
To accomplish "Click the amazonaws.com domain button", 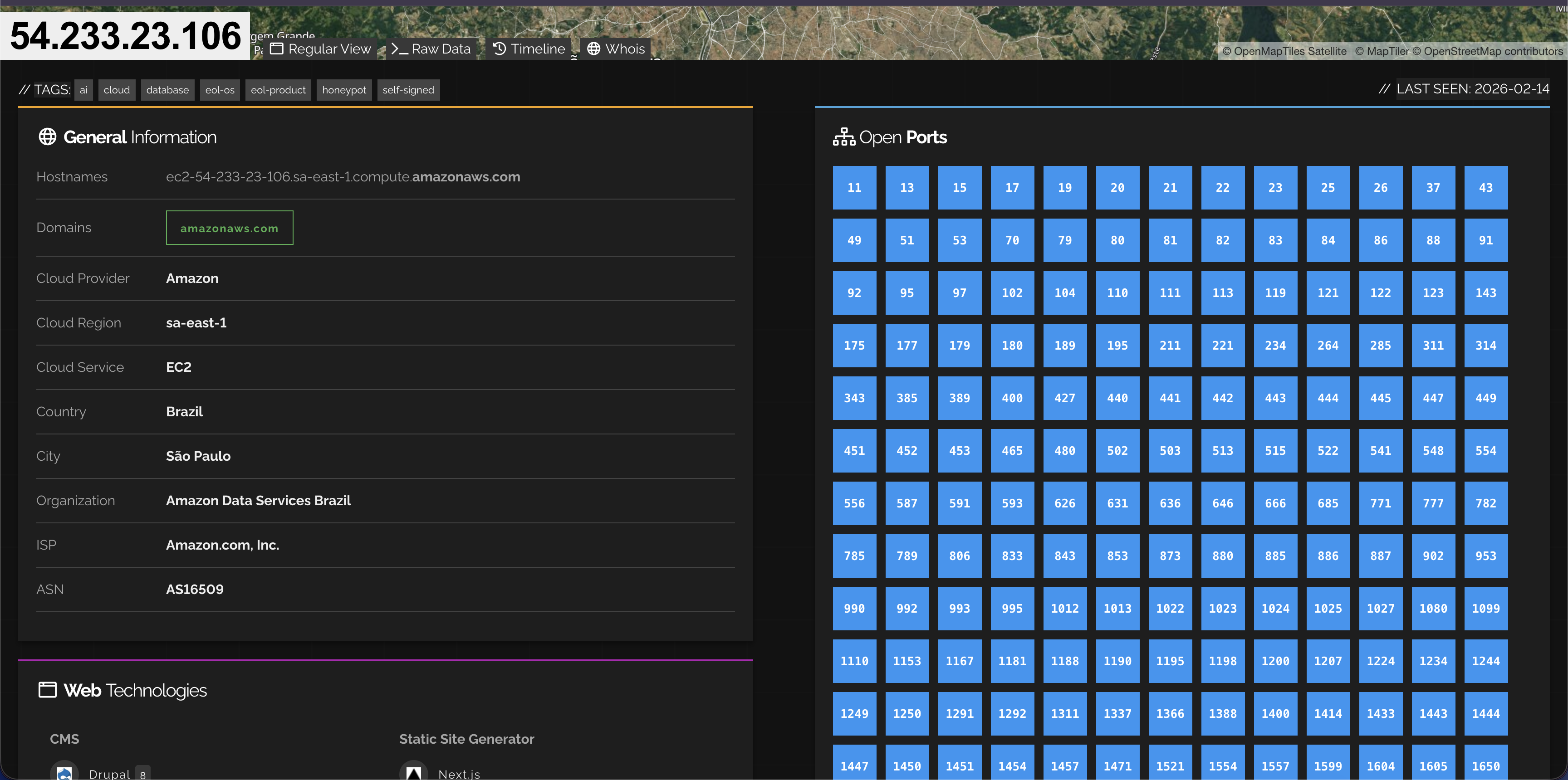I will click(x=230, y=228).
